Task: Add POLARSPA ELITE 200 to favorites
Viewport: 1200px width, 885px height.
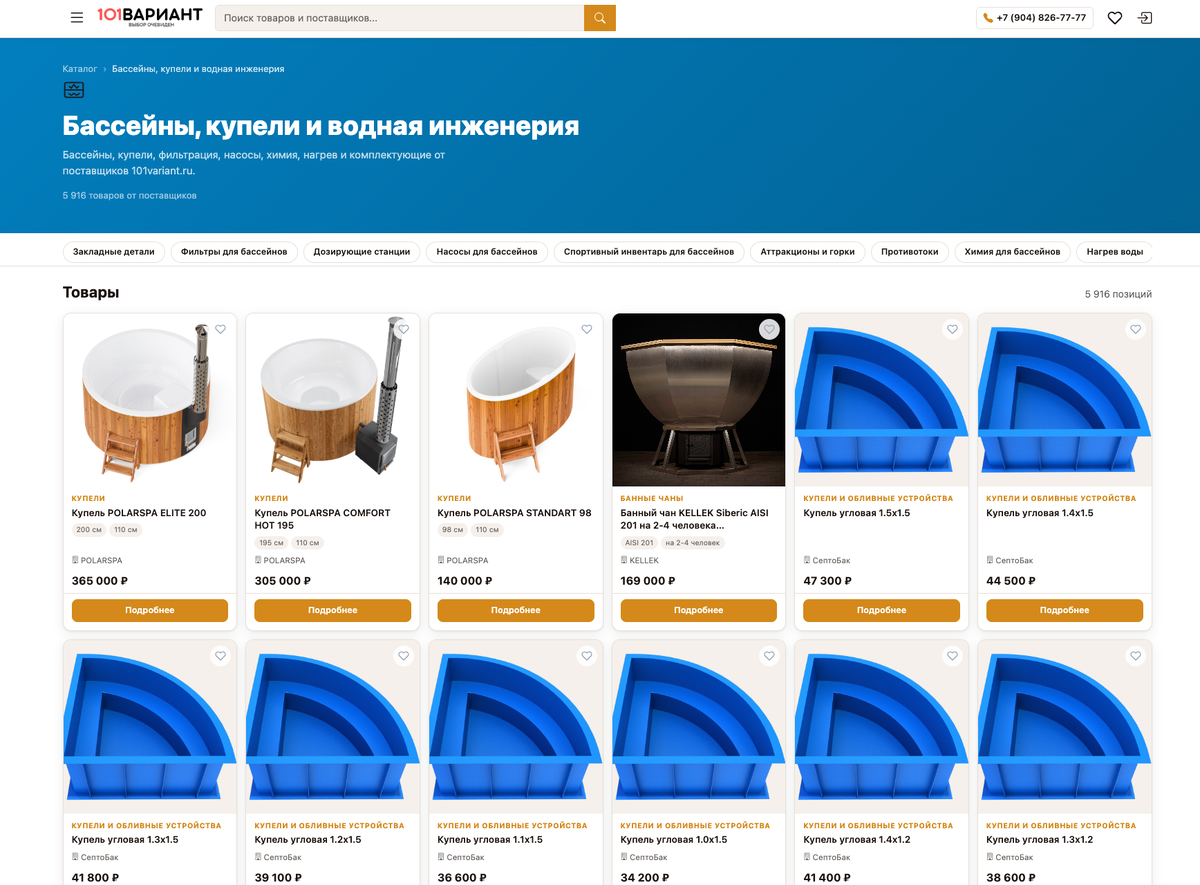Action: pos(220,329)
